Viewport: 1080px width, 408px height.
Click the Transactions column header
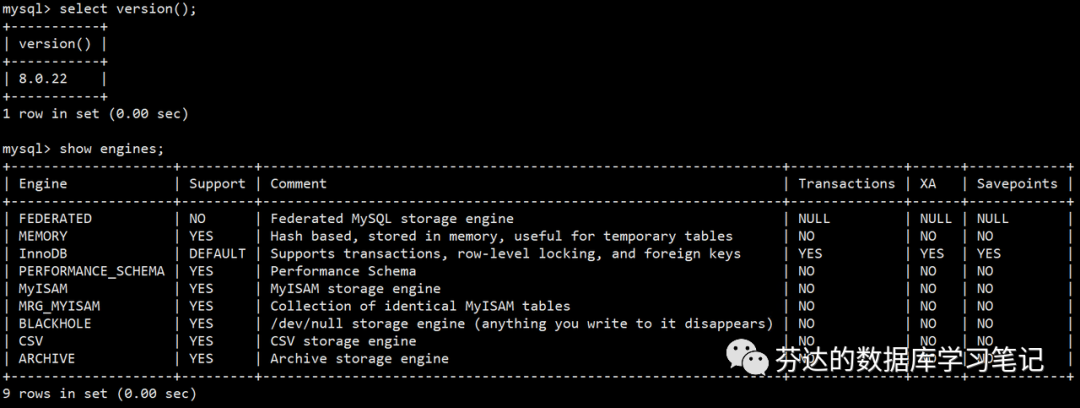[x=846, y=183]
